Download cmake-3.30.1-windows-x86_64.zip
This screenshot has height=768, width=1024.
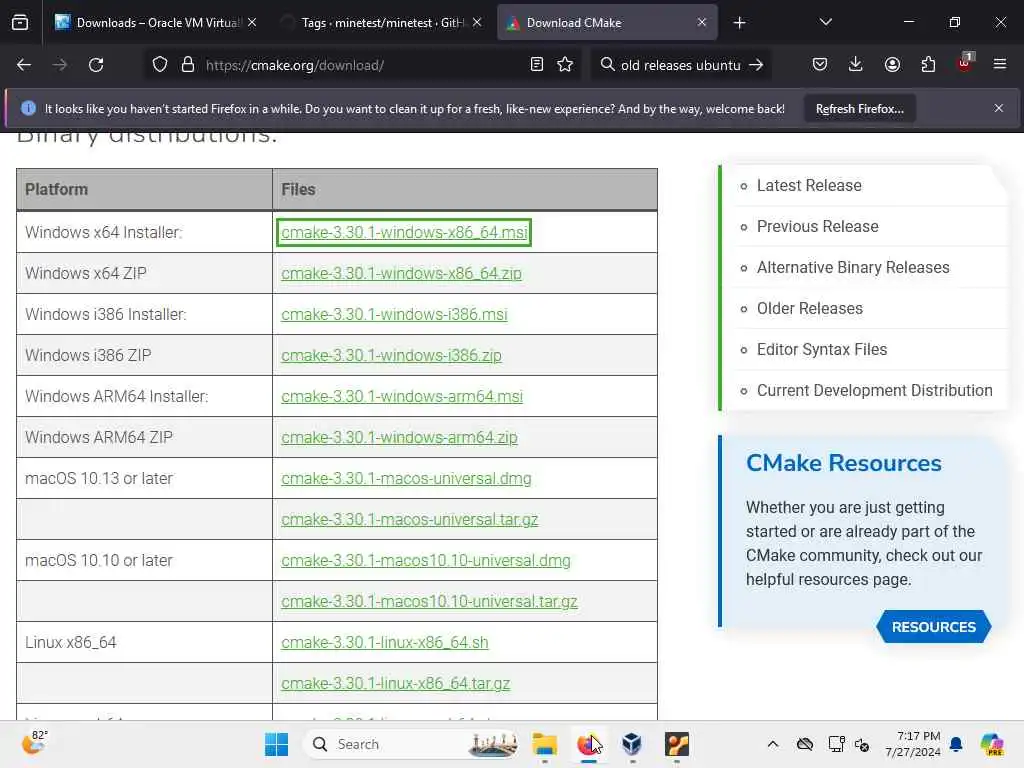[x=401, y=274]
